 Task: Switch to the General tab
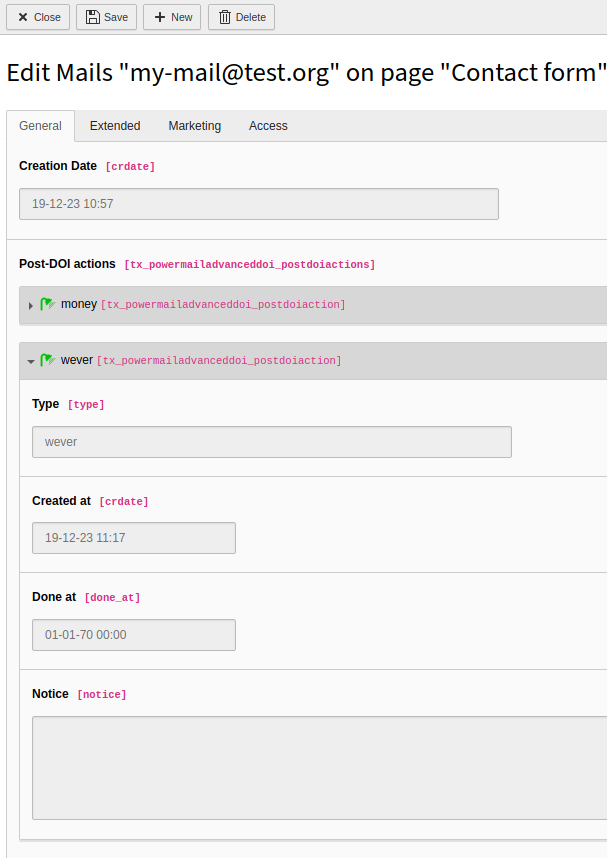(x=41, y=126)
